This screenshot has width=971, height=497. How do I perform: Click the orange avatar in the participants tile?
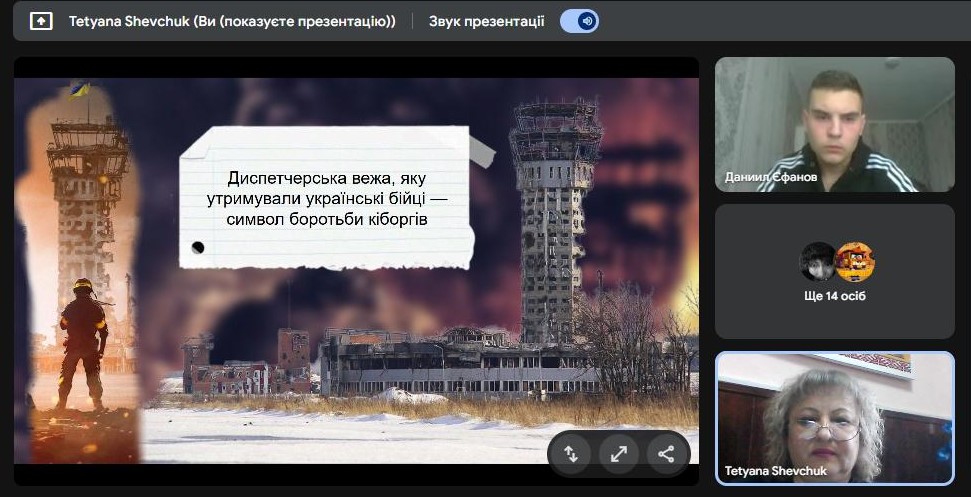click(855, 262)
